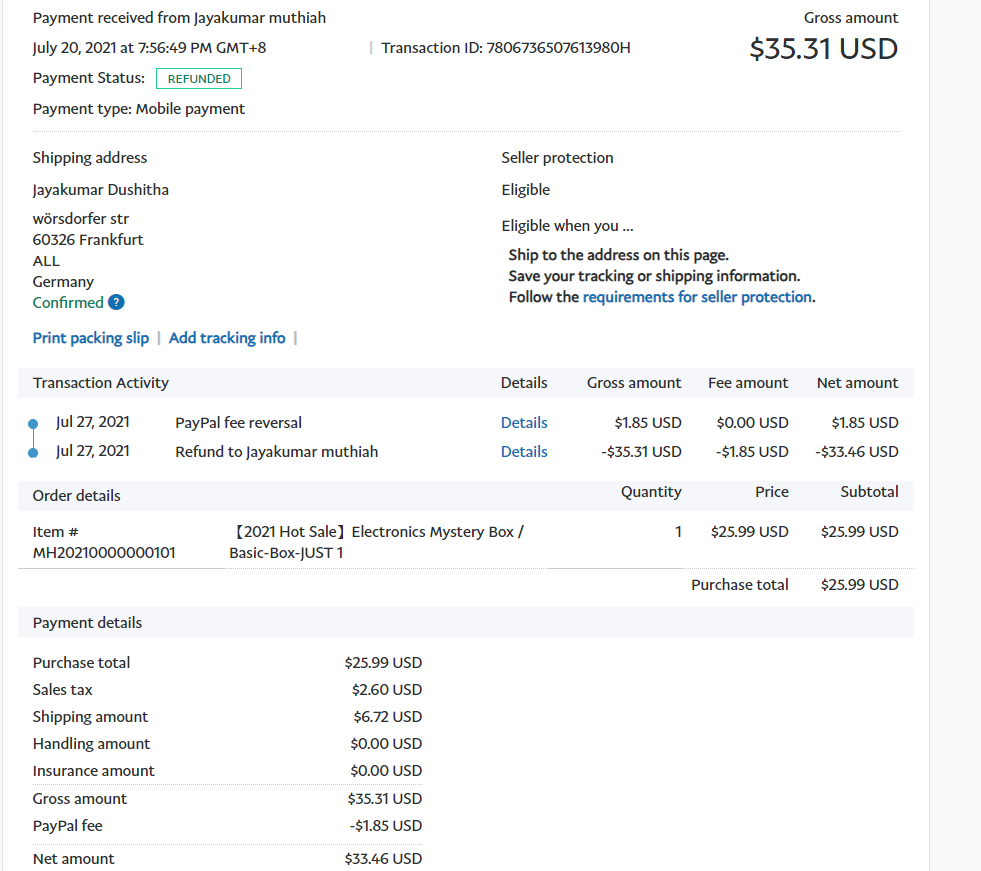Screen dimensions: 981x871
Task: Click the item number MH20210000000101
Action: [x=104, y=552]
